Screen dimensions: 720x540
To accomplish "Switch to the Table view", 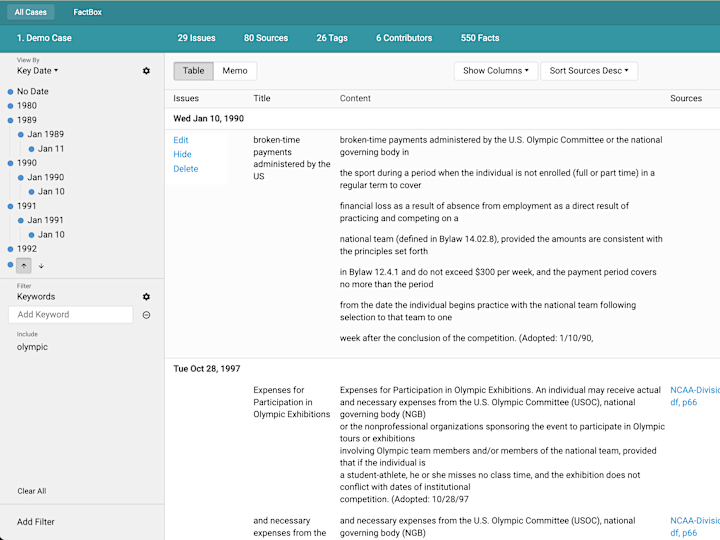I will [x=193, y=71].
